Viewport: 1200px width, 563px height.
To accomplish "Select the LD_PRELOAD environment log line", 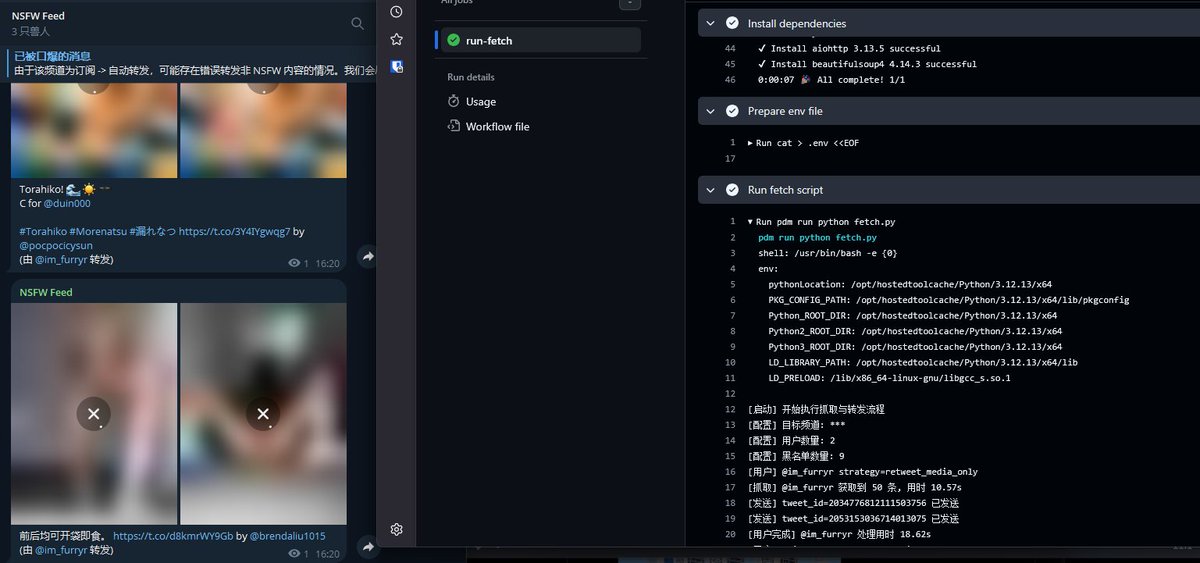I will 889,378.
